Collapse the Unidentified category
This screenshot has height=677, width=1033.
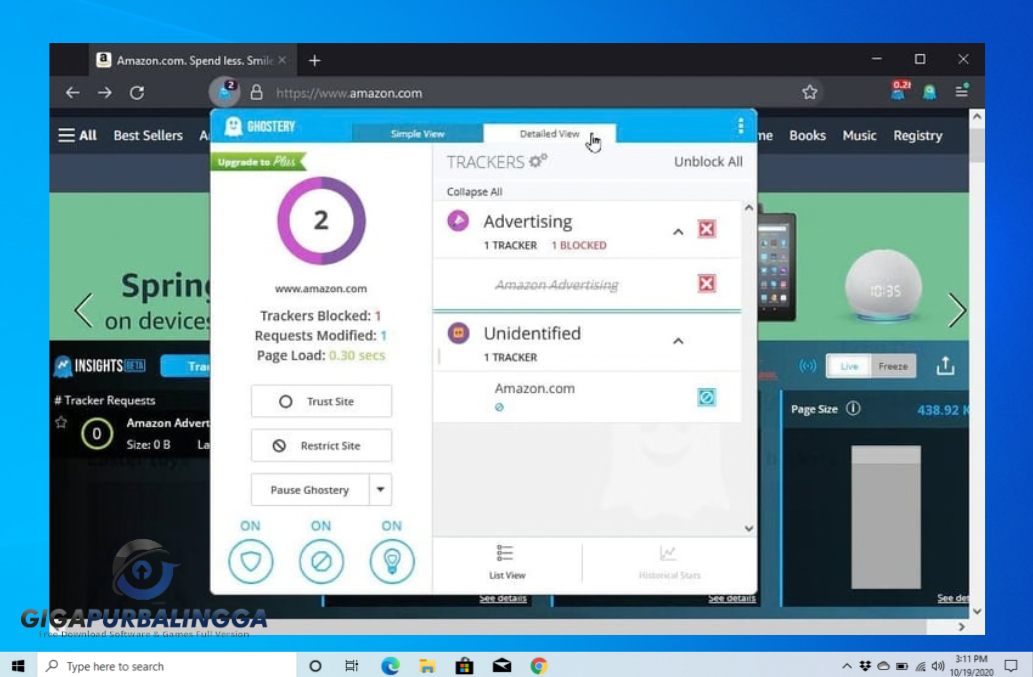[x=678, y=341]
